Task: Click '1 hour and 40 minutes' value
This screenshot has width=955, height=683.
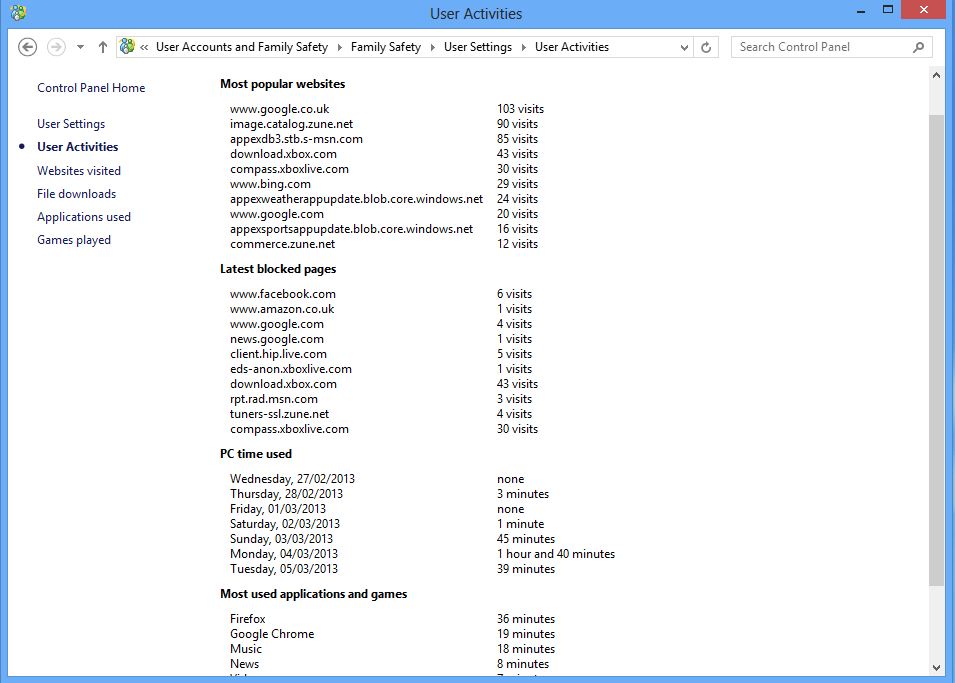Action: click(556, 554)
